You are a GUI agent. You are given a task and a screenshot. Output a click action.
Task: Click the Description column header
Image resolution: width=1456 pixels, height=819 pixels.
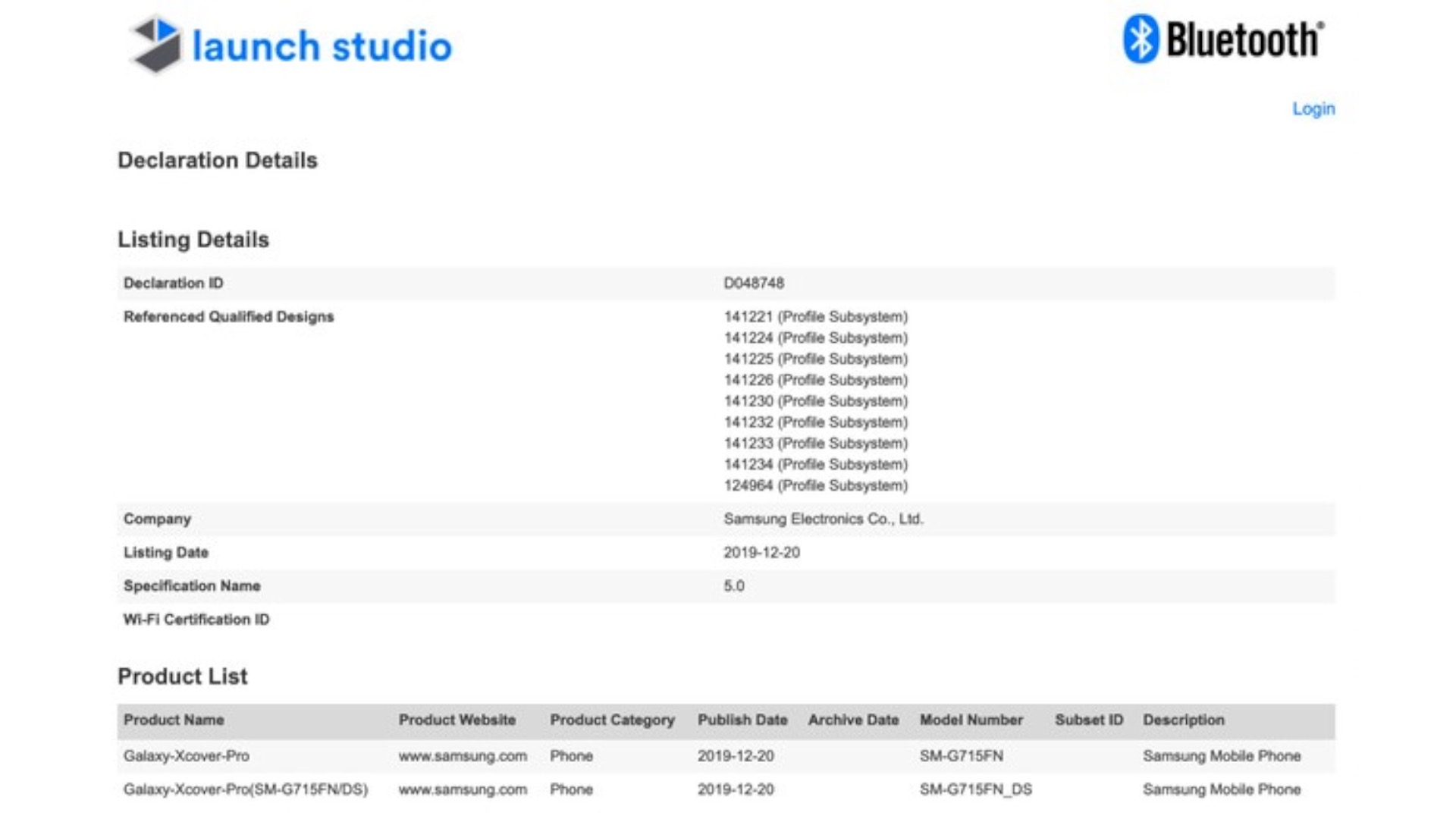[x=1184, y=720]
